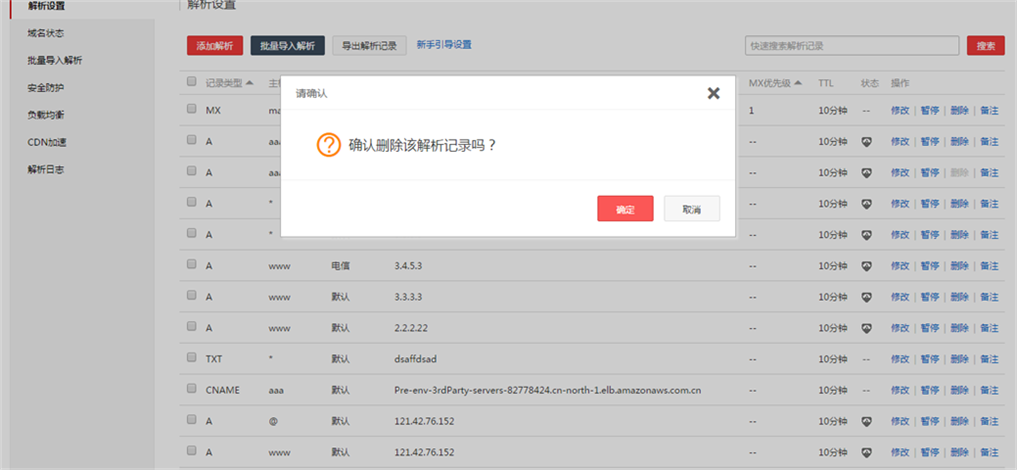Focus the 快速搜索解析记录 search field
This screenshot has width=1017, height=470.
tap(850, 46)
